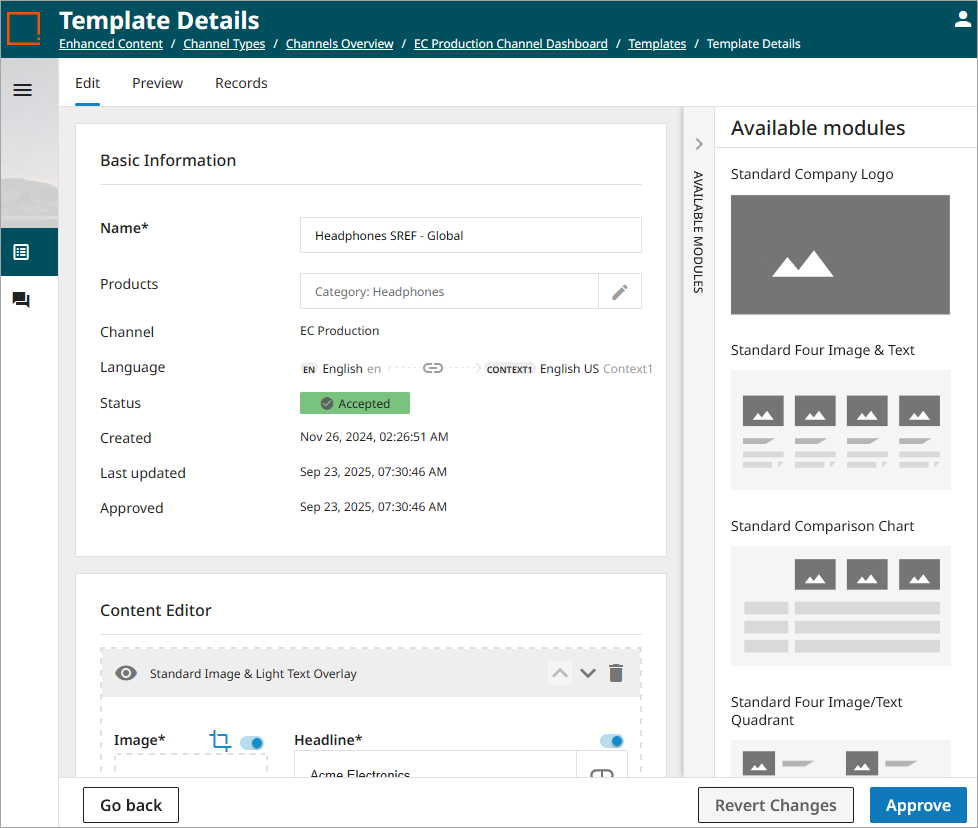Move module up with the up chevron

[x=560, y=673]
